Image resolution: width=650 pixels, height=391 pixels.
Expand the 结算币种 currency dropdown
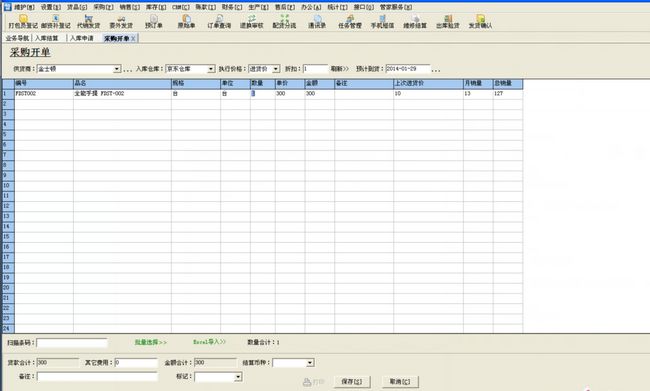tap(310, 363)
